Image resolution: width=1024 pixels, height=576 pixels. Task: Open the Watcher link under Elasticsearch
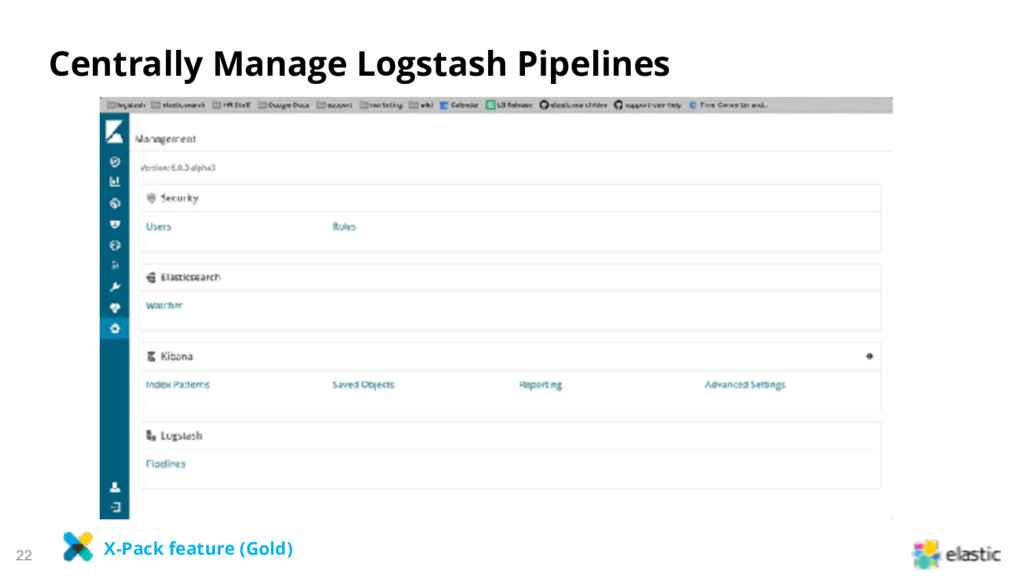coord(164,306)
